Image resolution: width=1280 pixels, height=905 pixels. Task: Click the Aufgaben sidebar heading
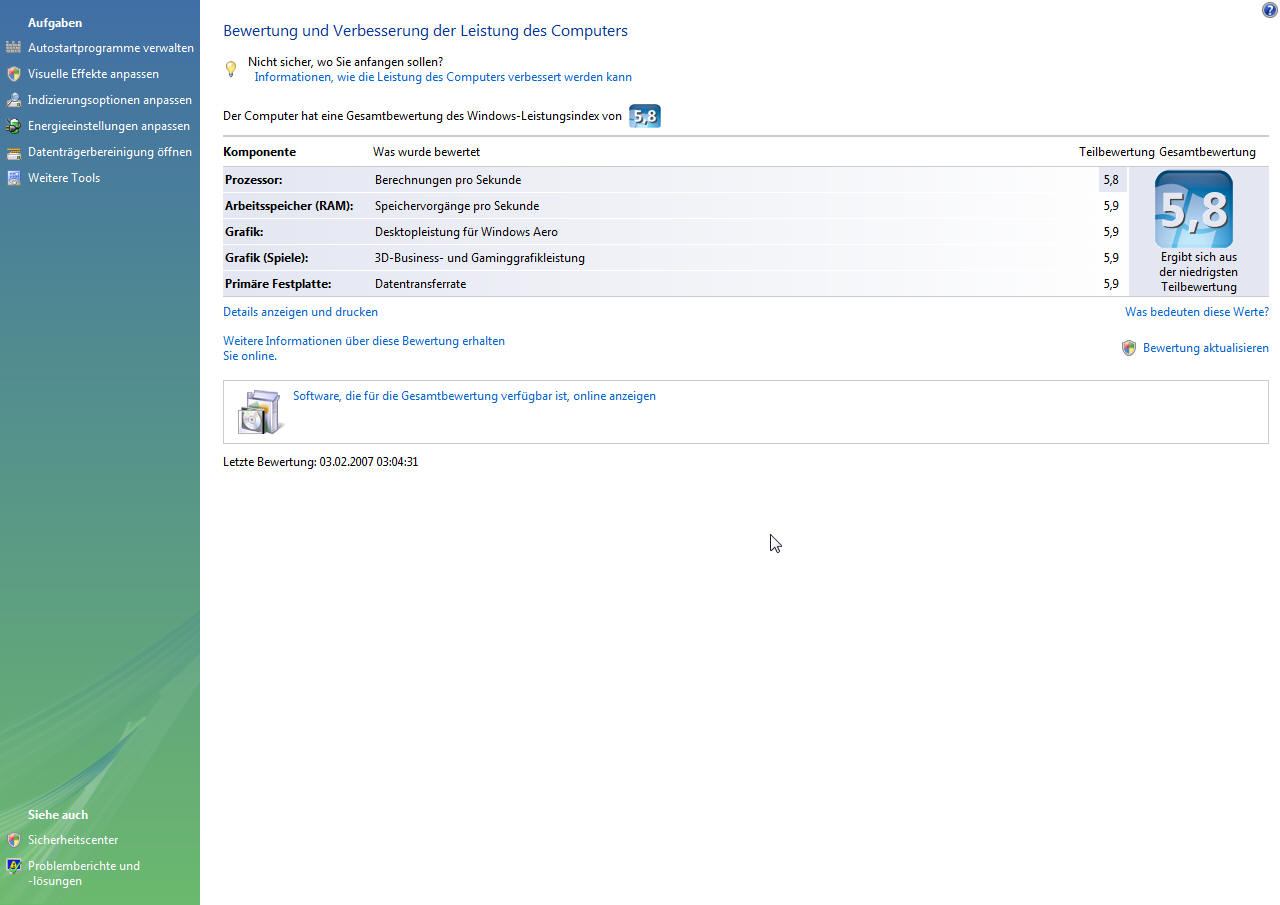coord(55,23)
